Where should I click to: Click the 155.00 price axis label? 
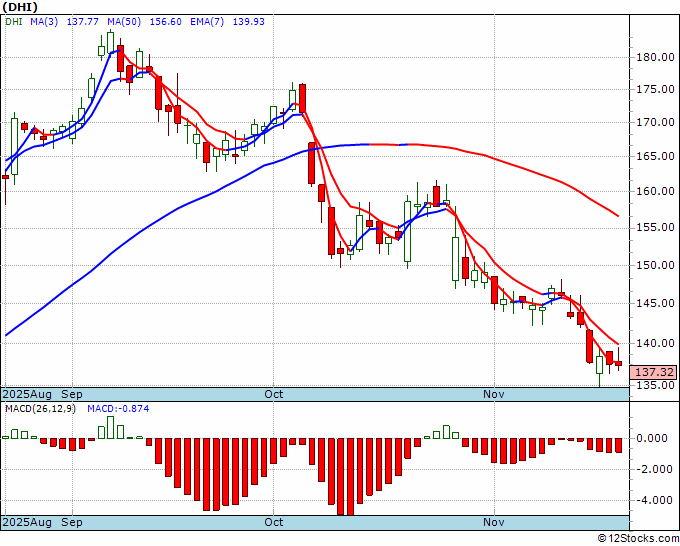click(x=655, y=227)
